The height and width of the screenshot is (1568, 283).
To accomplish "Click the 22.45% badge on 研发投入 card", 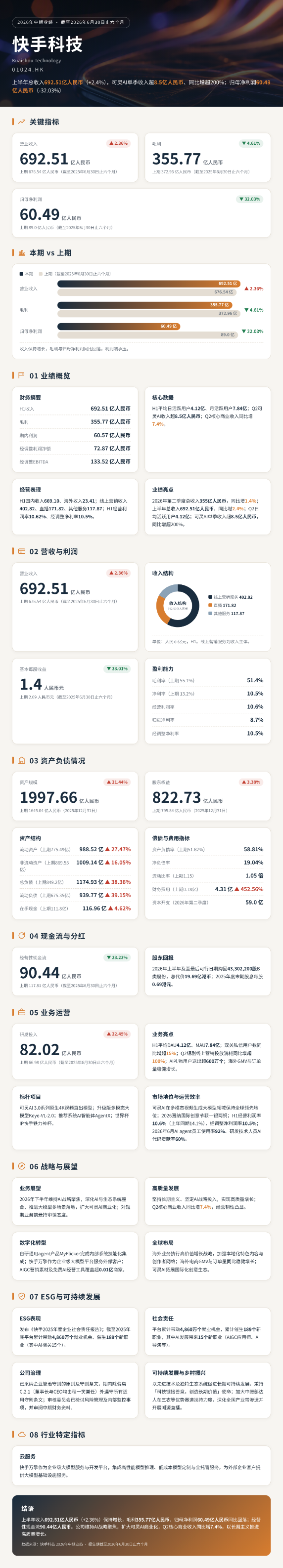I will [x=117, y=1034].
